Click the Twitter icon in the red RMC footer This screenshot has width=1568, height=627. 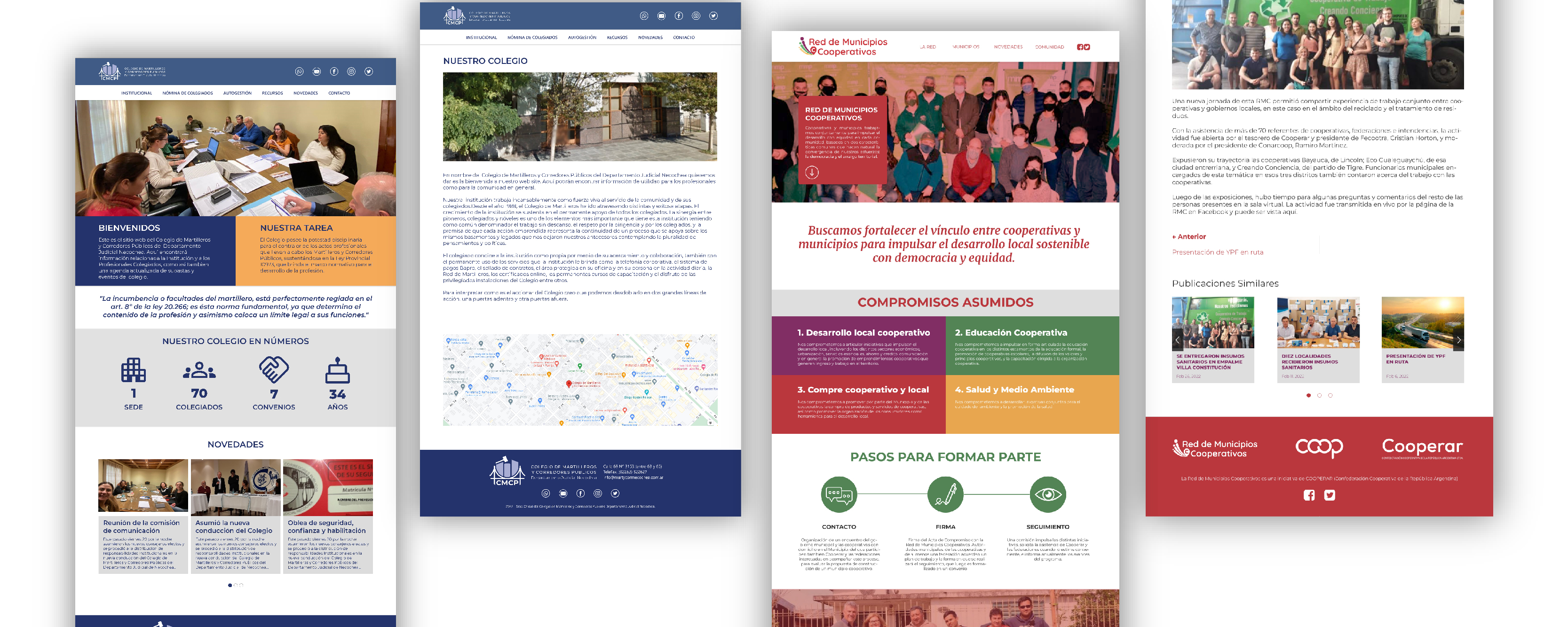tap(1330, 495)
